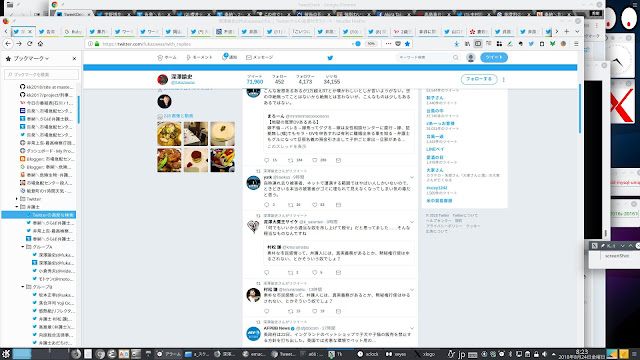640x360 pixels.
Task: Open the first food photo thumbnail
Action: (x=169, y=134)
